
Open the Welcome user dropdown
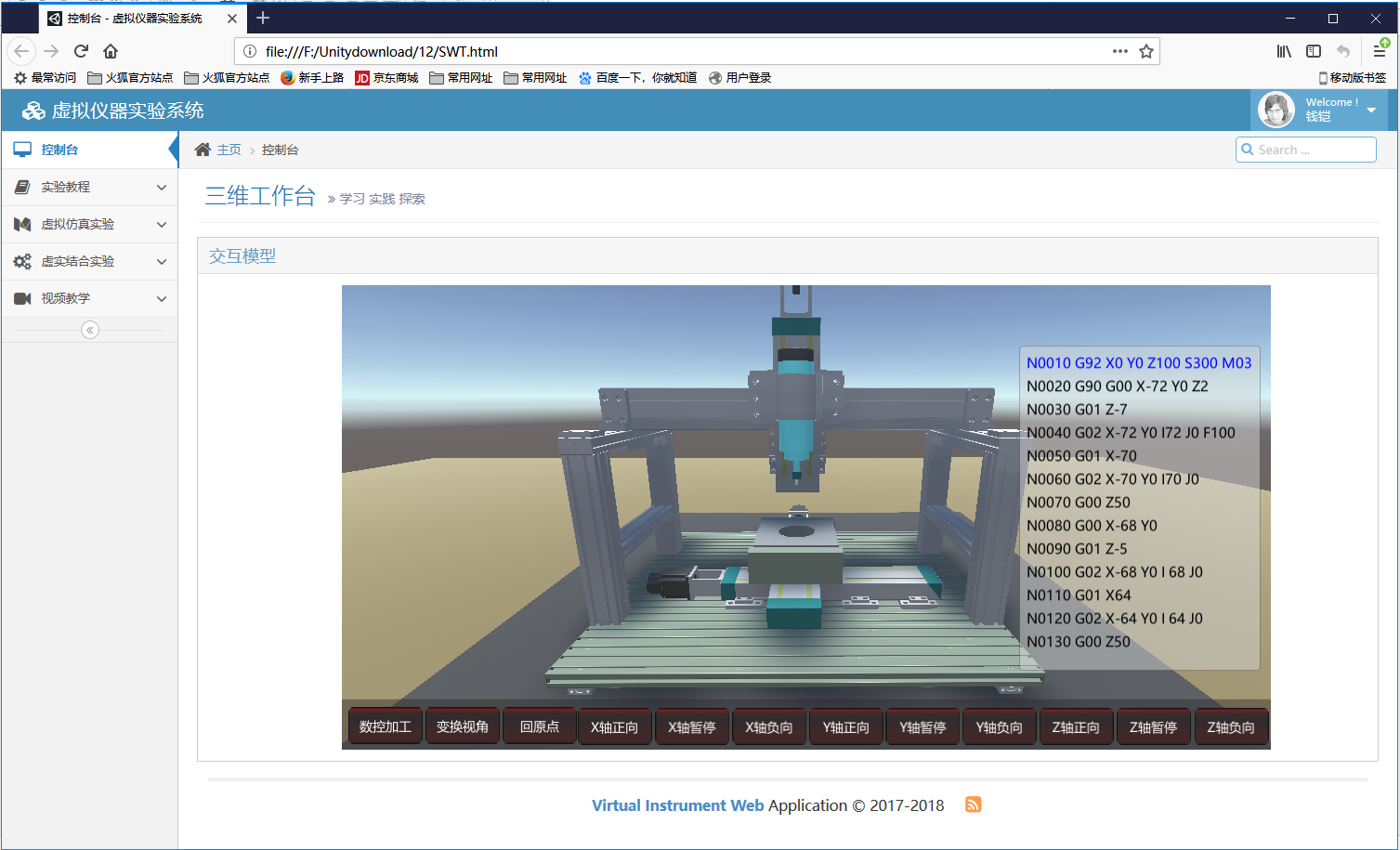coord(1371,110)
